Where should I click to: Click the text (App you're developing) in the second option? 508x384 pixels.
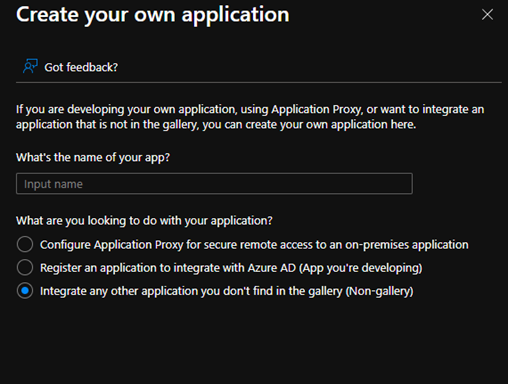(361, 268)
